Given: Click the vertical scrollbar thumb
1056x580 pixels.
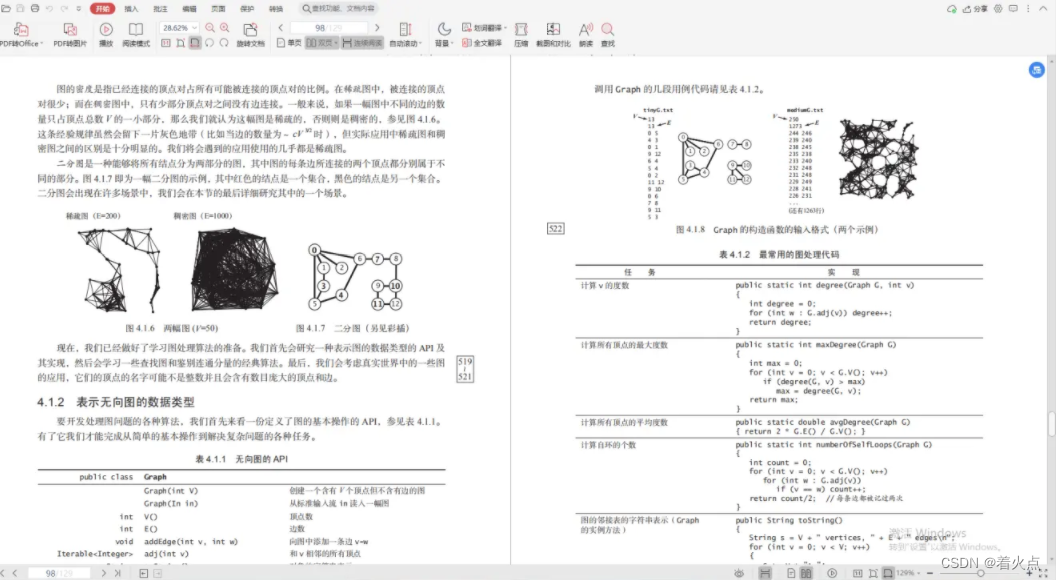Looking at the screenshot, I should 1051,424.
